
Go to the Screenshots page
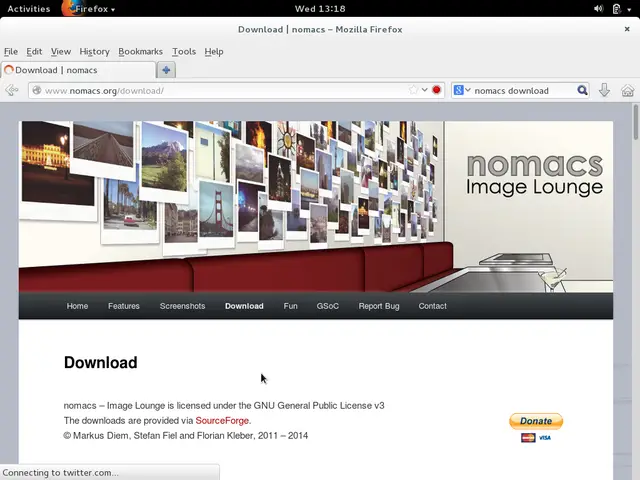(182, 306)
